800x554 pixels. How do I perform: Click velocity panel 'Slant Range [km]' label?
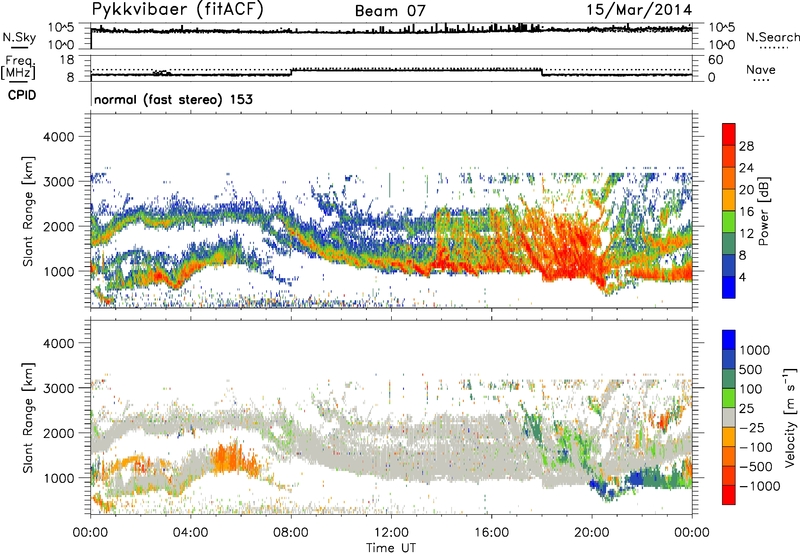(x=28, y=418)
